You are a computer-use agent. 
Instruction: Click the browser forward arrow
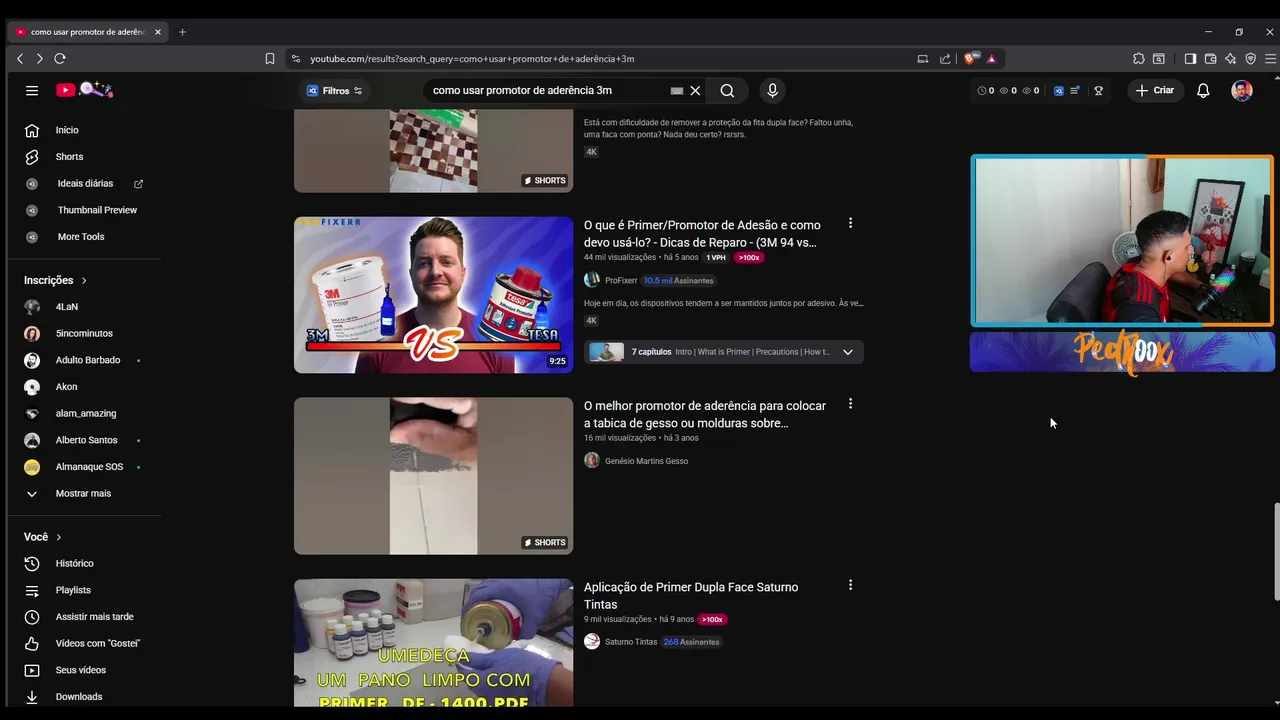[39, 59]
